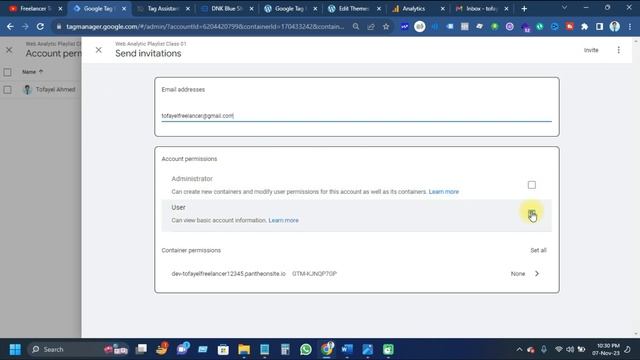Select all users checkbox in Account permissions
Screen dimensions: 640x360
7,72
